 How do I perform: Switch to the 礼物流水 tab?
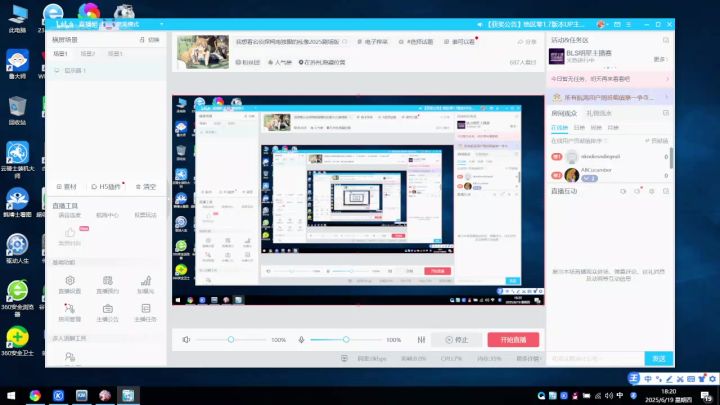pos(599,113)
